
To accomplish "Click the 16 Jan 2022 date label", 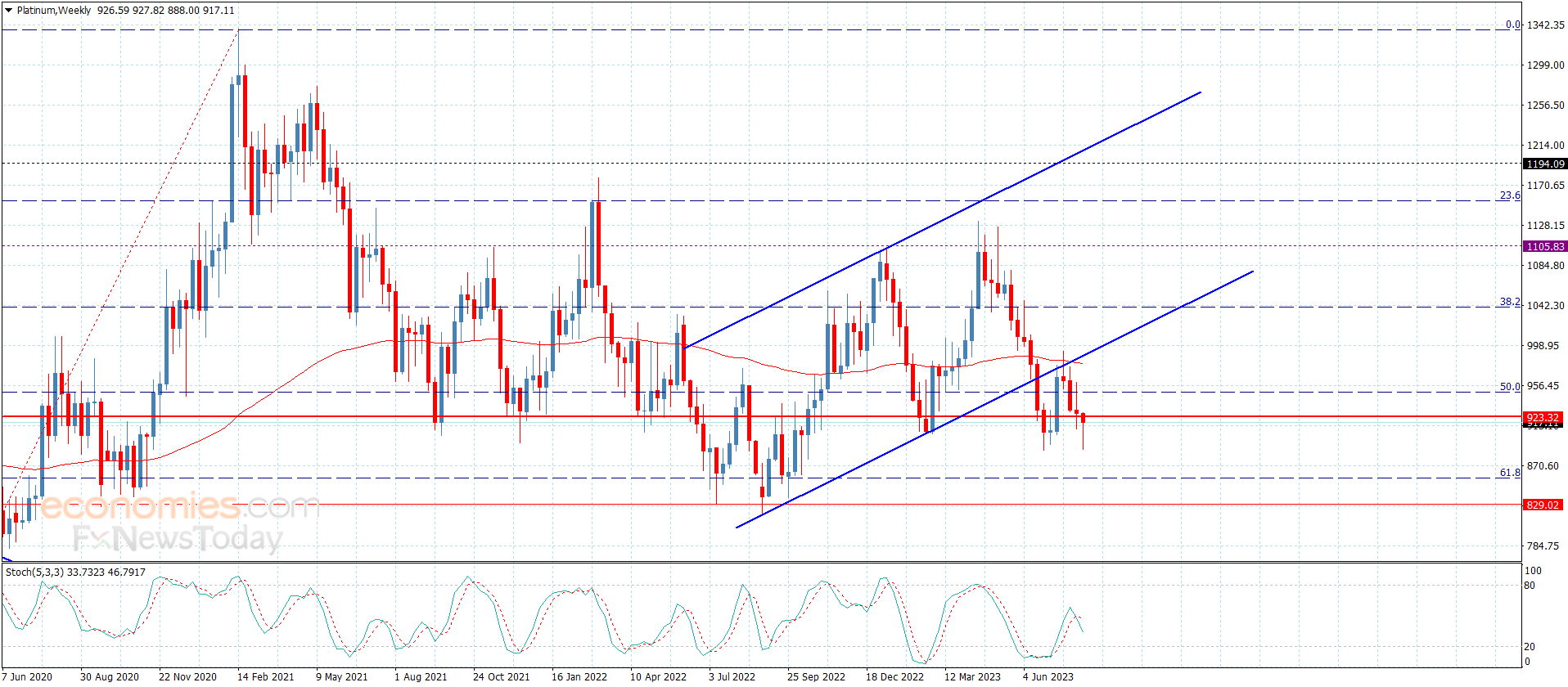I will click(579, 676).
